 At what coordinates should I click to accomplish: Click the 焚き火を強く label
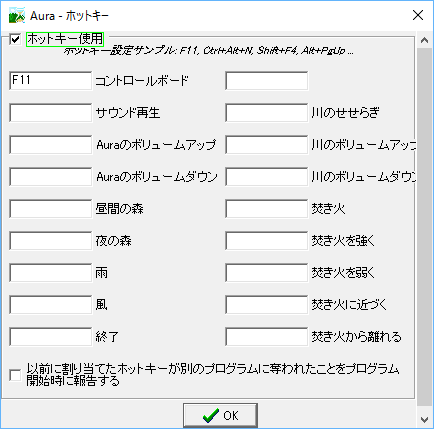(343, 241)
